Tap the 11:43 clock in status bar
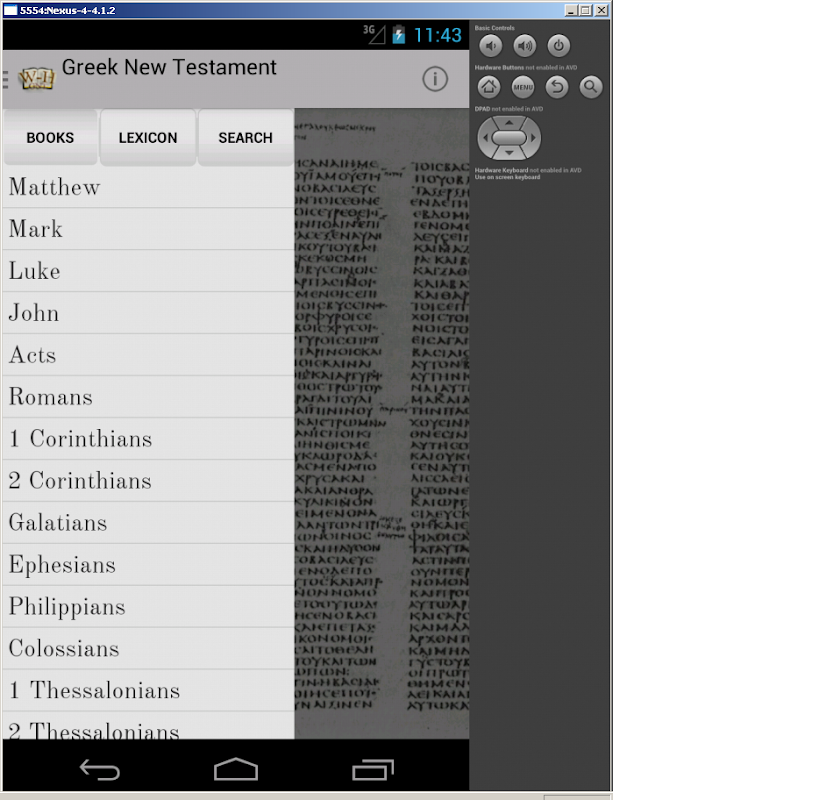Screen dimensions: 819x800 coord(438,36)
